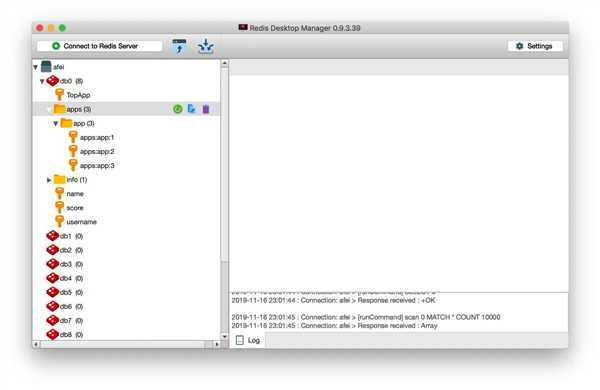Collapse the db0 database
600x390 pixels.
pyautogui.click(x=42, y=82)
